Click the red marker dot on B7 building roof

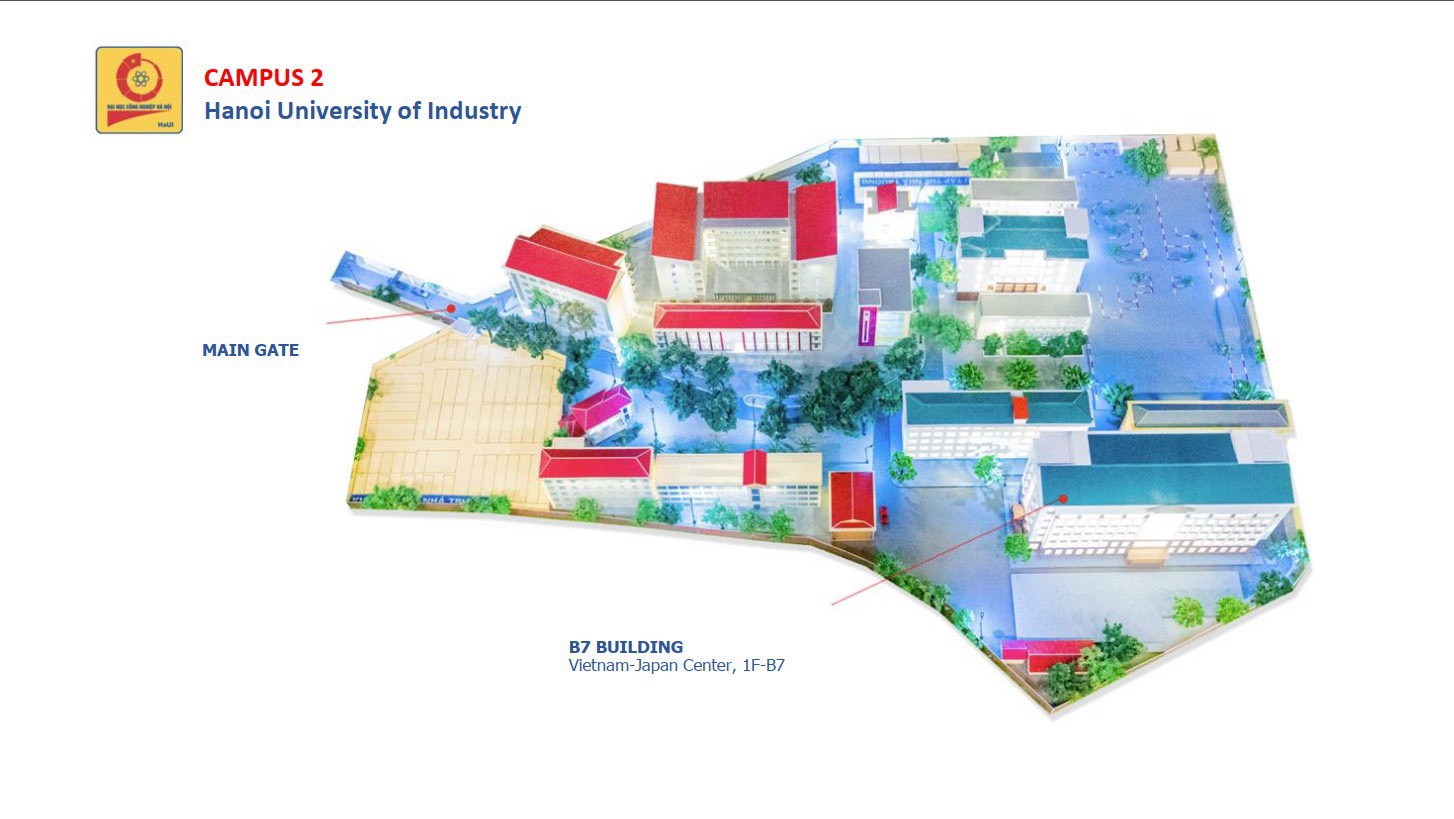point(1064,498)
